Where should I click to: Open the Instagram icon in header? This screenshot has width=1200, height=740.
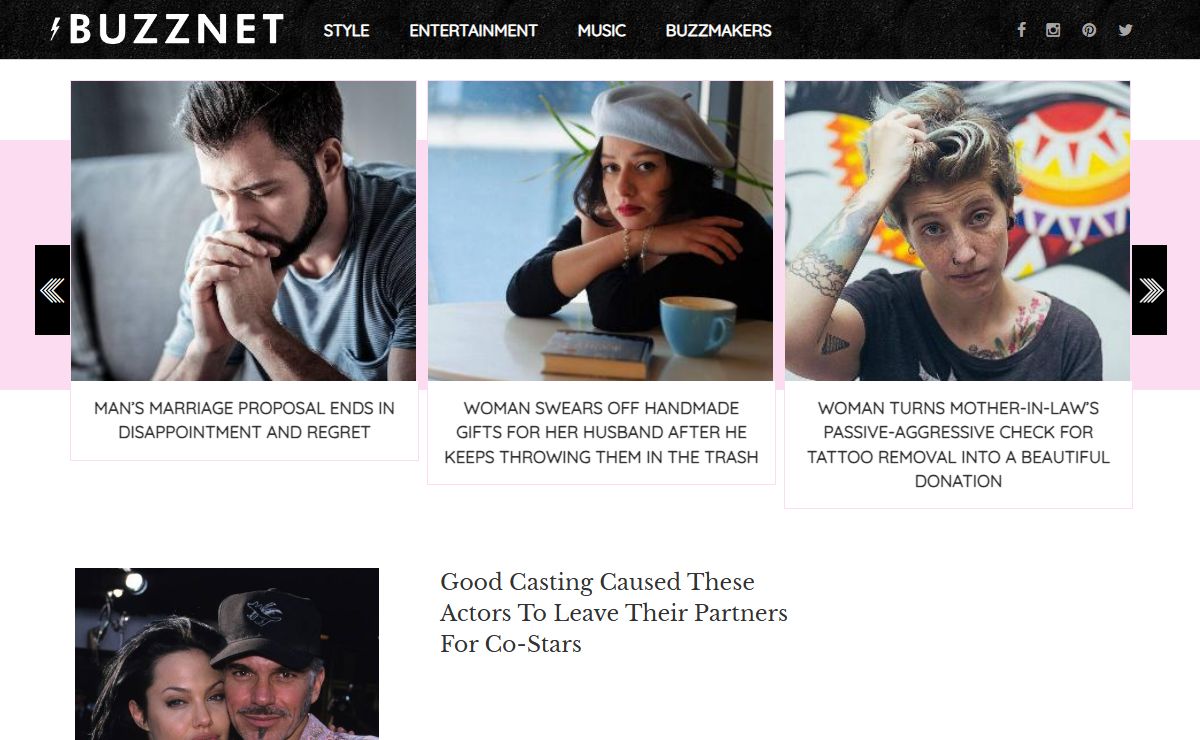pyautogui.click(x=1053, y=30)
